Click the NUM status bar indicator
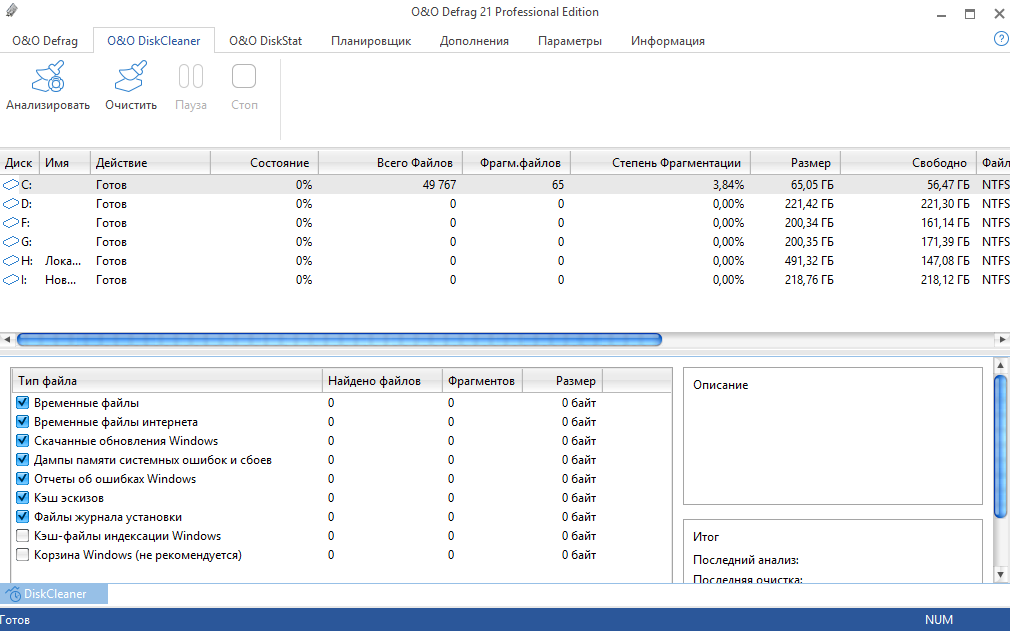 [x=939, y=619]
